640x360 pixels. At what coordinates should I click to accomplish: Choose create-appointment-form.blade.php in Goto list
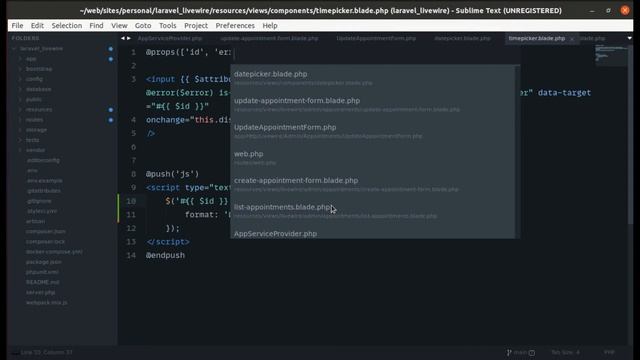click(x=373, y=184)
